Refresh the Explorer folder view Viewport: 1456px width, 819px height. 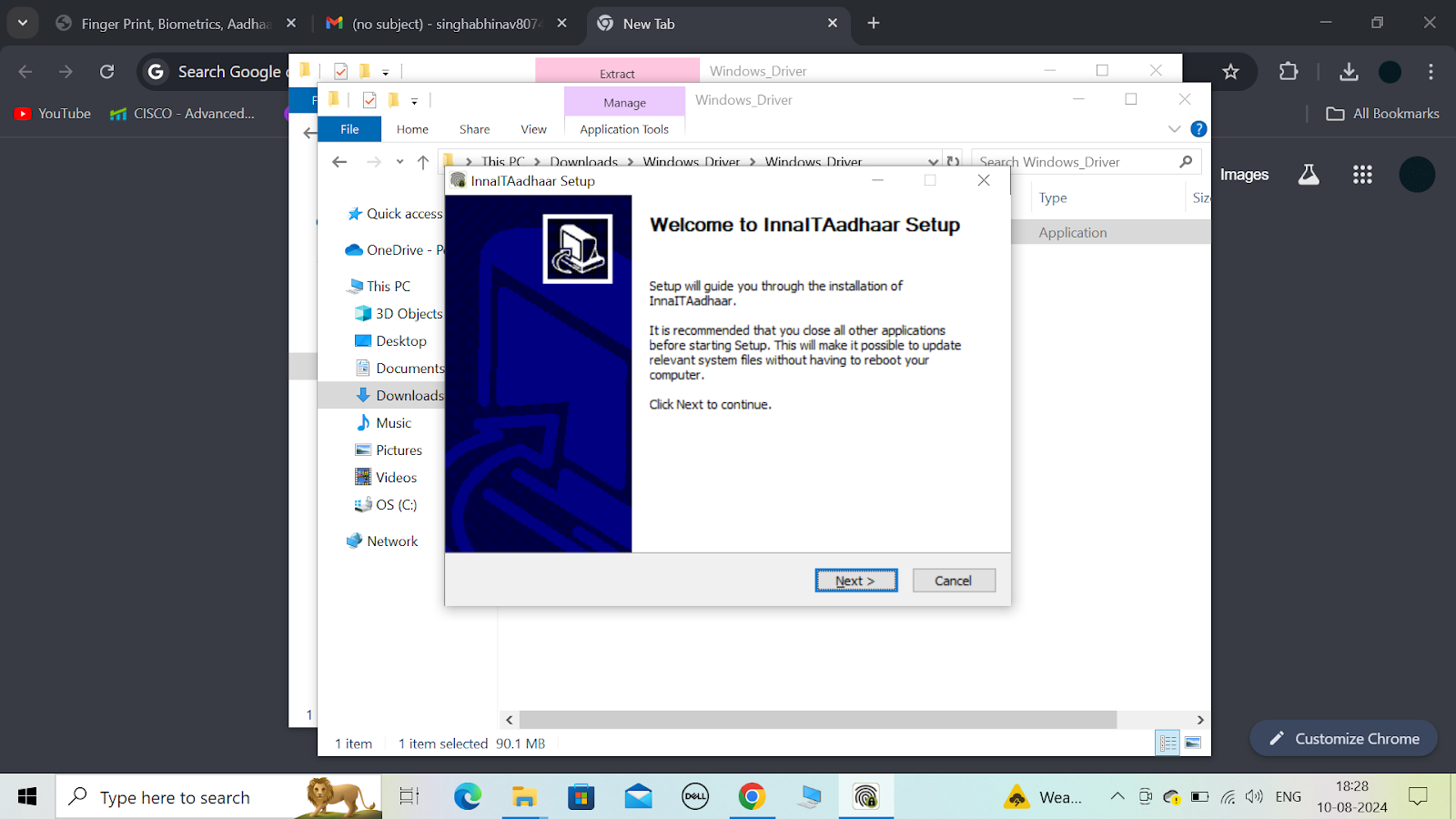tap(953, 162)
